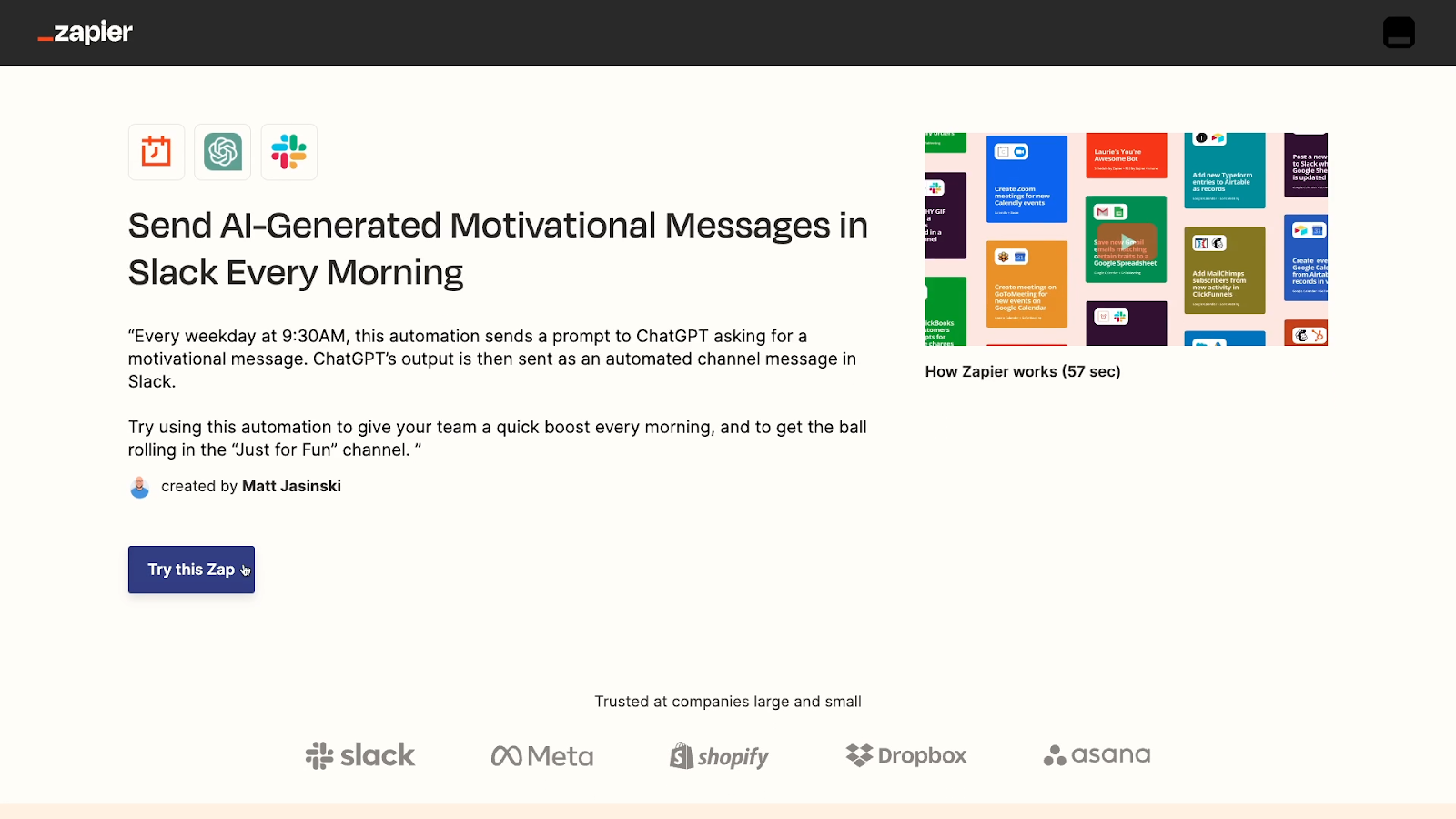
Task: Click the Laurie's You're Awesome Bot red card
Action: 1127,156
